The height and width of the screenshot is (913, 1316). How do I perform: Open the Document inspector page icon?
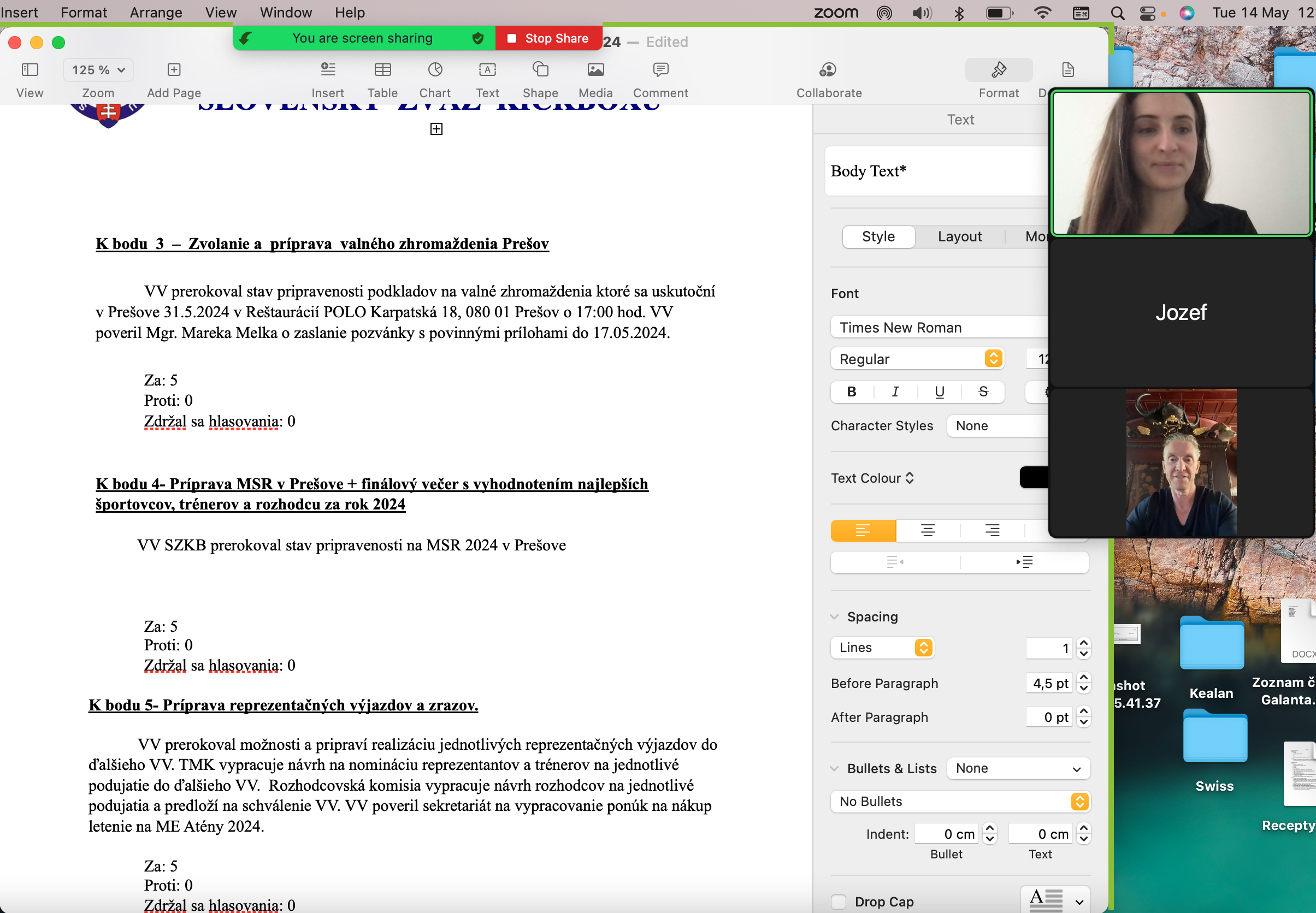[1067, 70]
